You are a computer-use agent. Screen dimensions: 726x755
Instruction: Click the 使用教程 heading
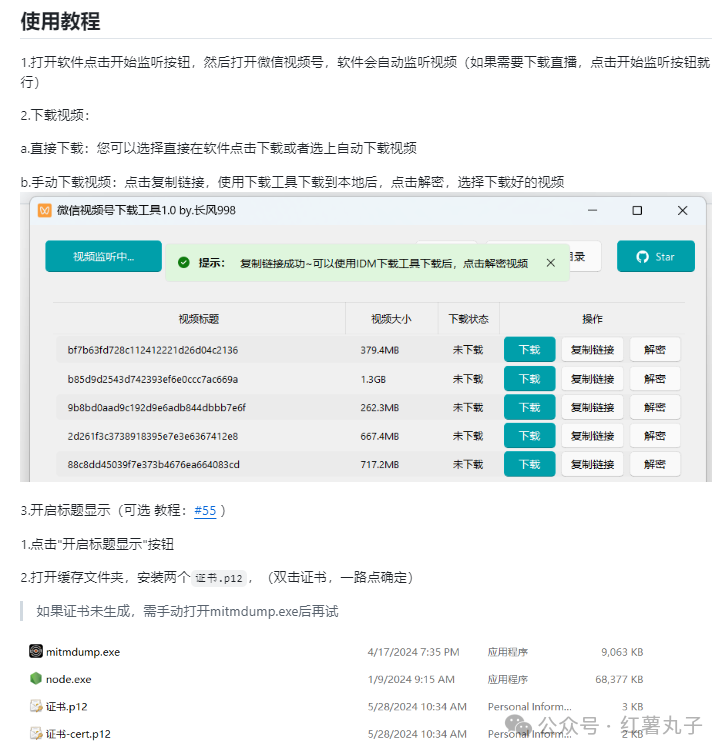(60, 21)
